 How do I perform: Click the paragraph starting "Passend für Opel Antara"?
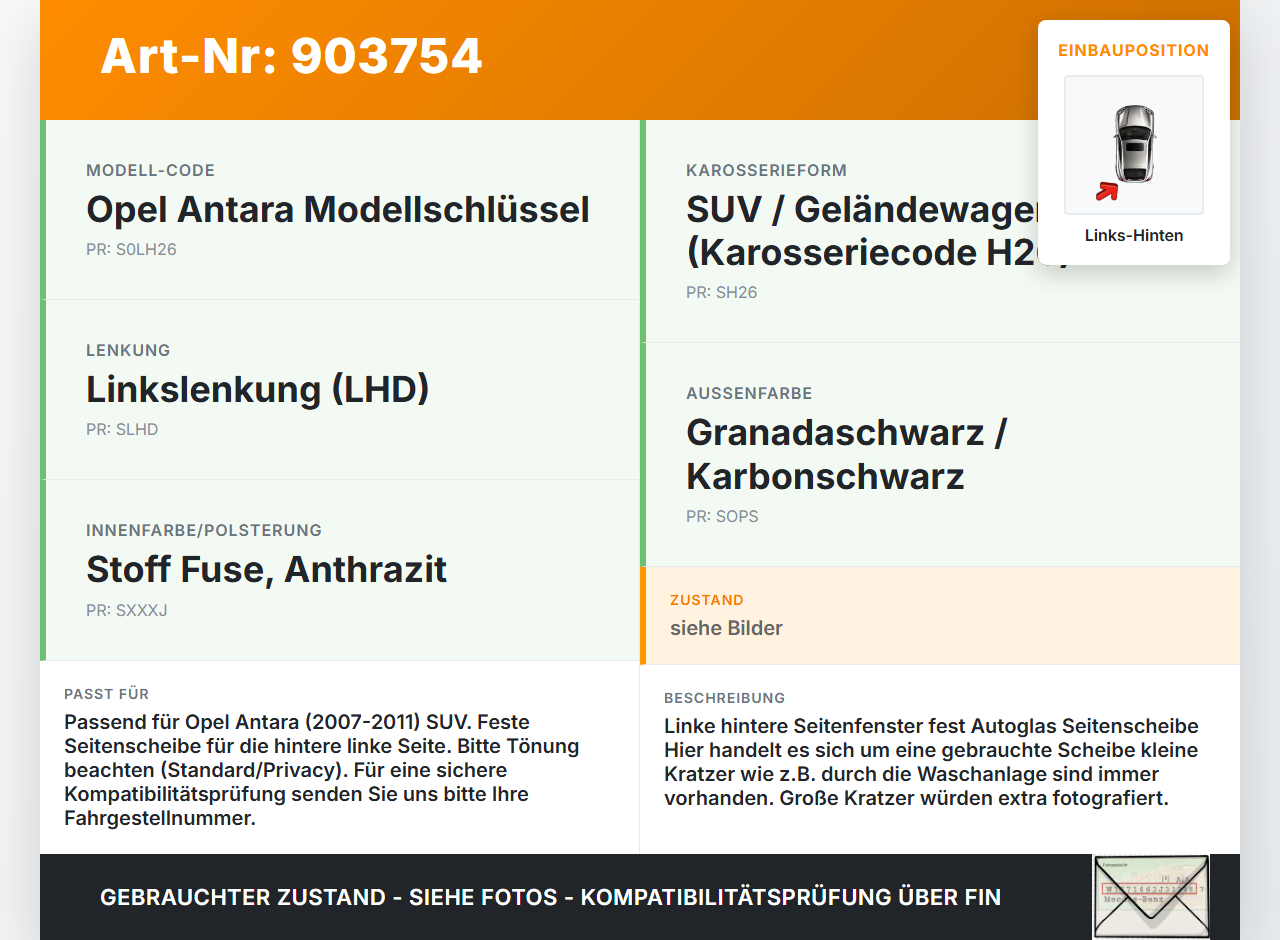[x=322, y=770]
